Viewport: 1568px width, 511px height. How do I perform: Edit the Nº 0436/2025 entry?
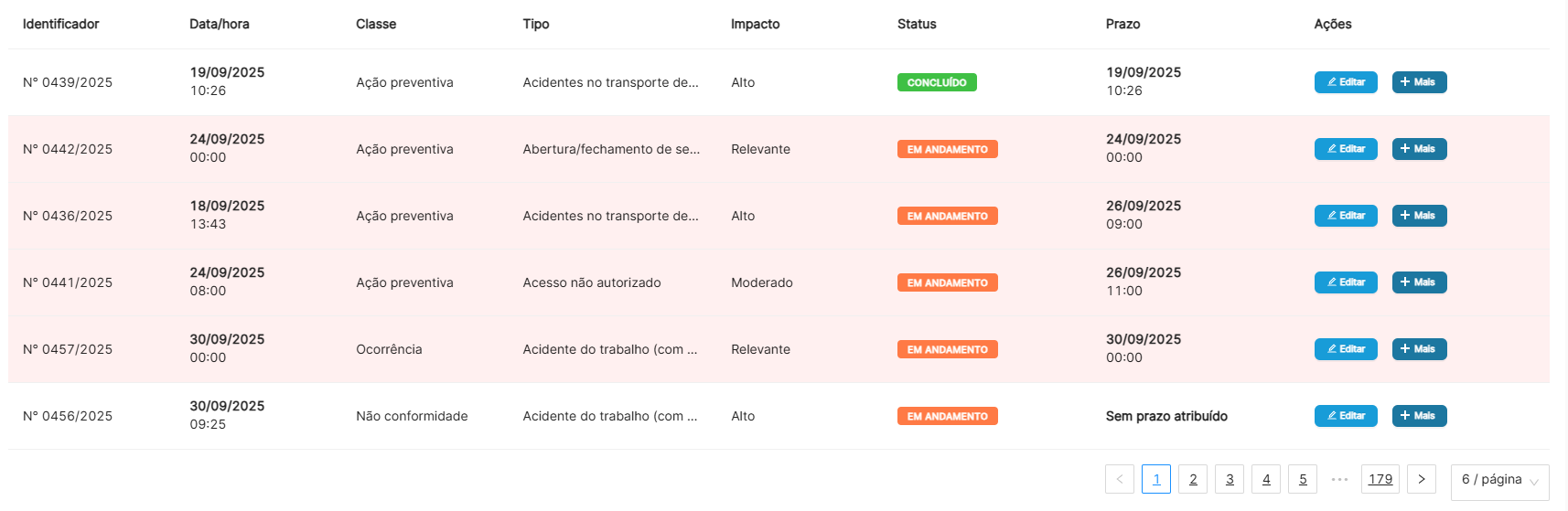(1345, 216)
